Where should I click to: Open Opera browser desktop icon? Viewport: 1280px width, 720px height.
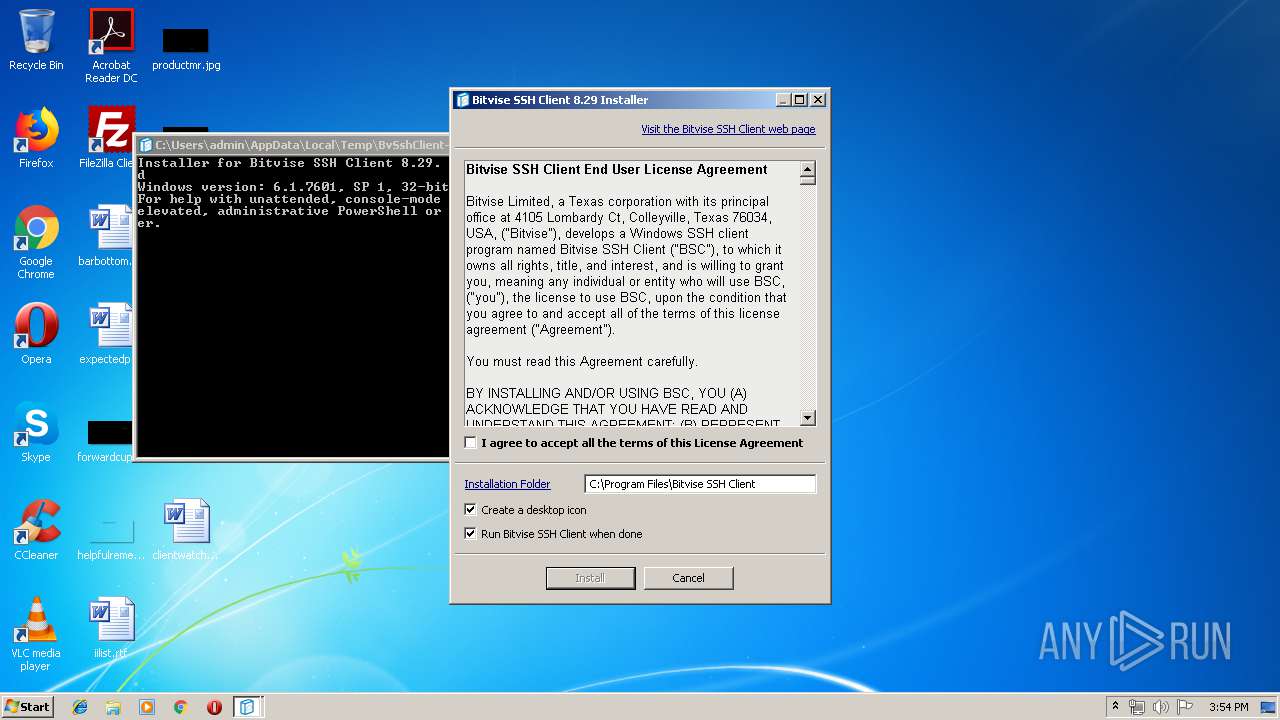(36, 334)
